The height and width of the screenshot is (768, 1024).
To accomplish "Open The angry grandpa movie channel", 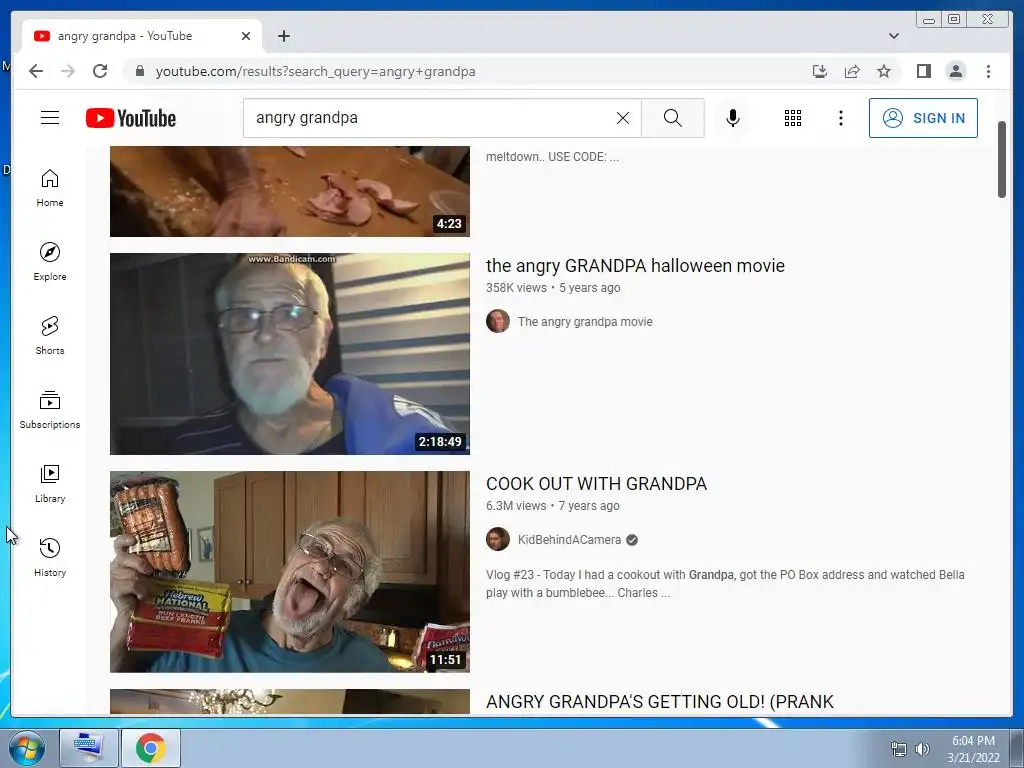I will pos(584,321).
